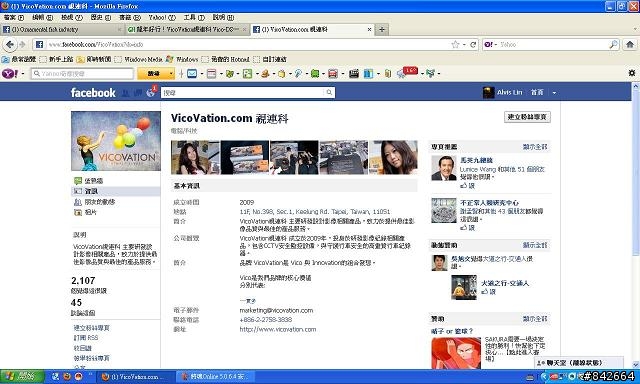Open mail icon dropdown arrow on Yahoo toolbar
Viewport: 640px width, 384px height.
tap(202, 74)
